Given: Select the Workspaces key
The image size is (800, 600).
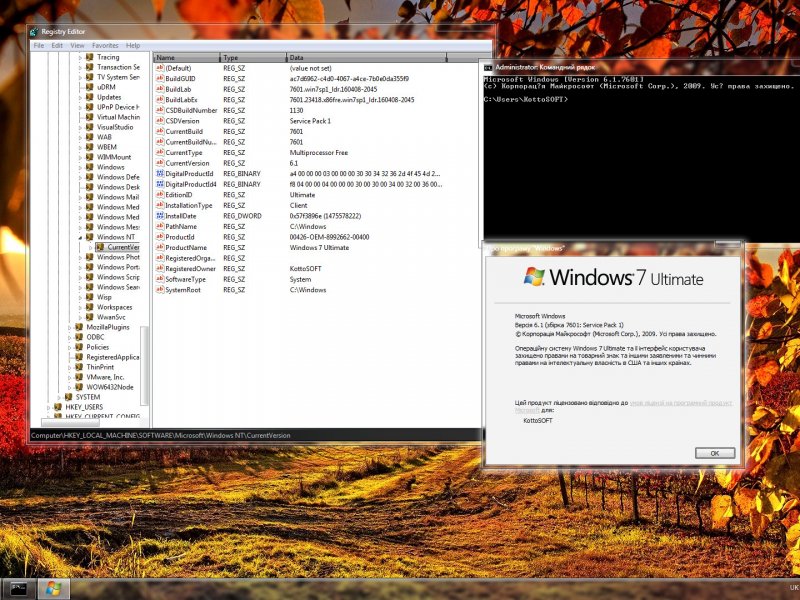Looking at the screenshot, I should tap(115, 307).
